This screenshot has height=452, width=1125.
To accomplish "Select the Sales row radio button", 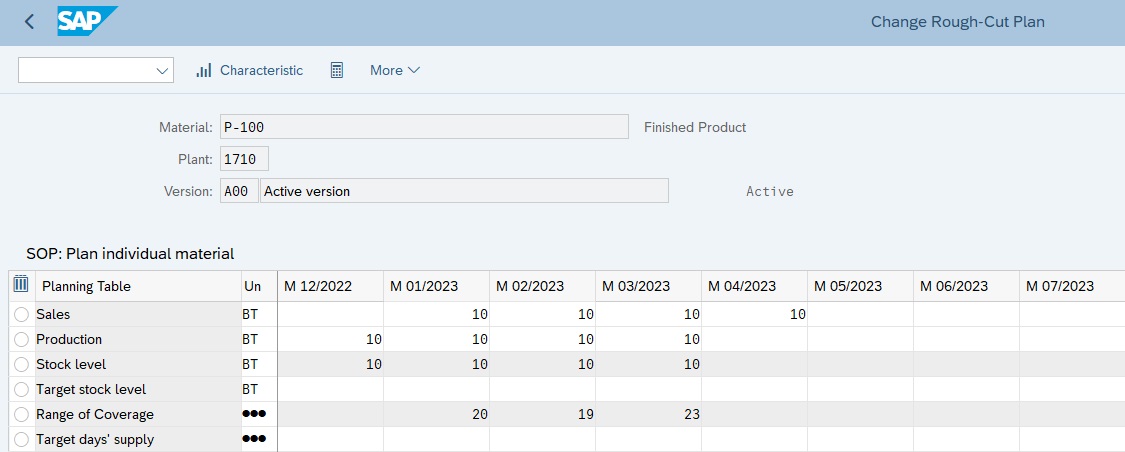I will click(22, 314).
